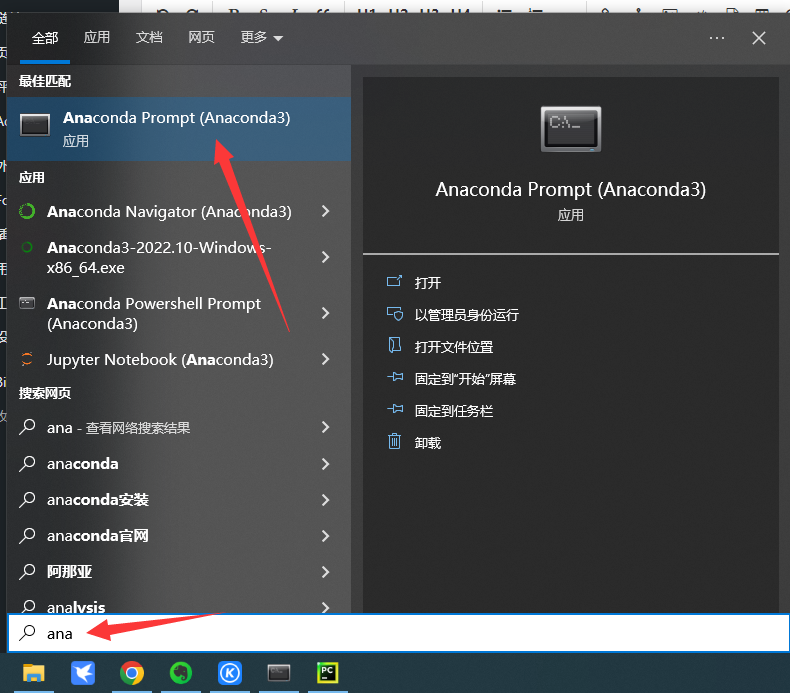Choose 以管理员身份运行
Viewport: 790px width, 693px height.
coord(467,315)
